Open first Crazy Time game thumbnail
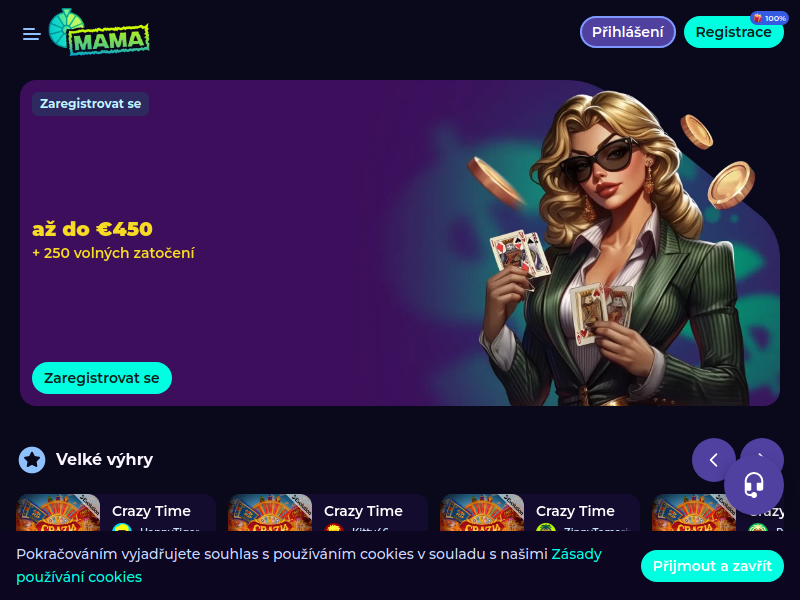The image size is (800, 600). tap(58, 512)
